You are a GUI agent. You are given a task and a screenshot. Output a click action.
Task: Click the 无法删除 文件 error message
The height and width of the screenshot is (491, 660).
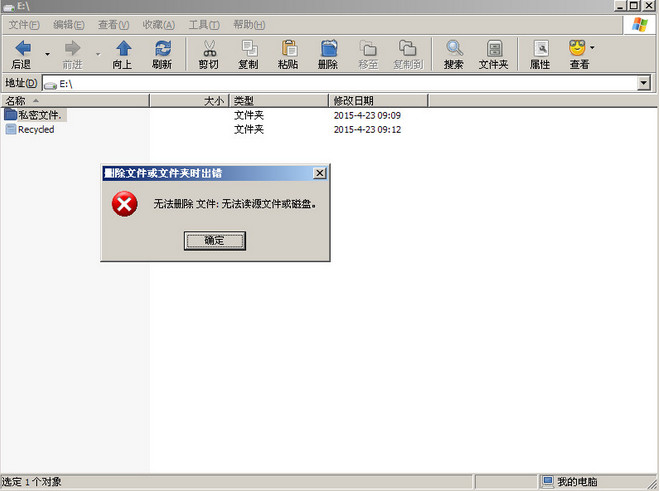pos(235,204)
